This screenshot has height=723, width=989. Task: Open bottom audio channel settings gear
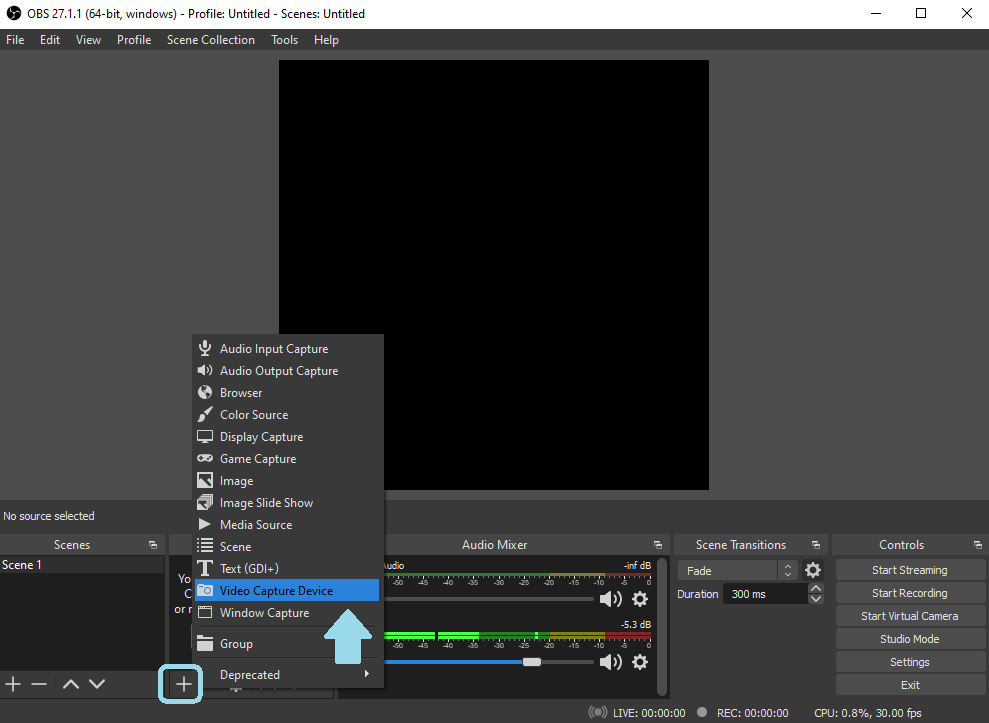coord(640,662)
